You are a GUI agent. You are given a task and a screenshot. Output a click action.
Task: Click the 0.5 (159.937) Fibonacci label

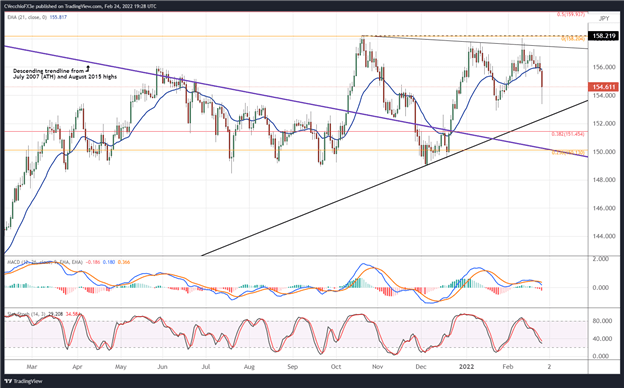[571, 14]
